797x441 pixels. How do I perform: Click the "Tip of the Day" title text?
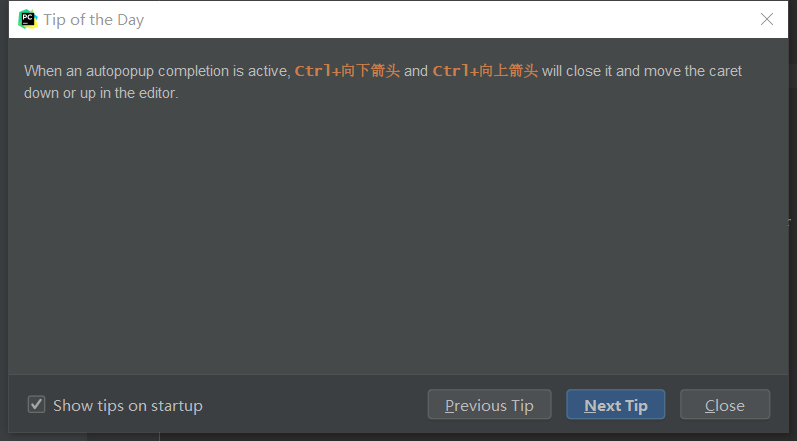[x=94, y=19]
